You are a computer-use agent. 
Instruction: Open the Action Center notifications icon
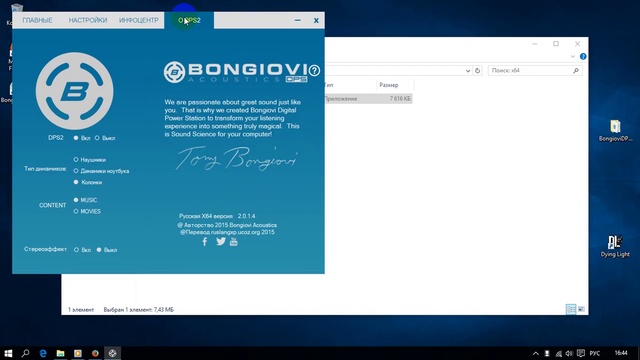coord(581,353)
